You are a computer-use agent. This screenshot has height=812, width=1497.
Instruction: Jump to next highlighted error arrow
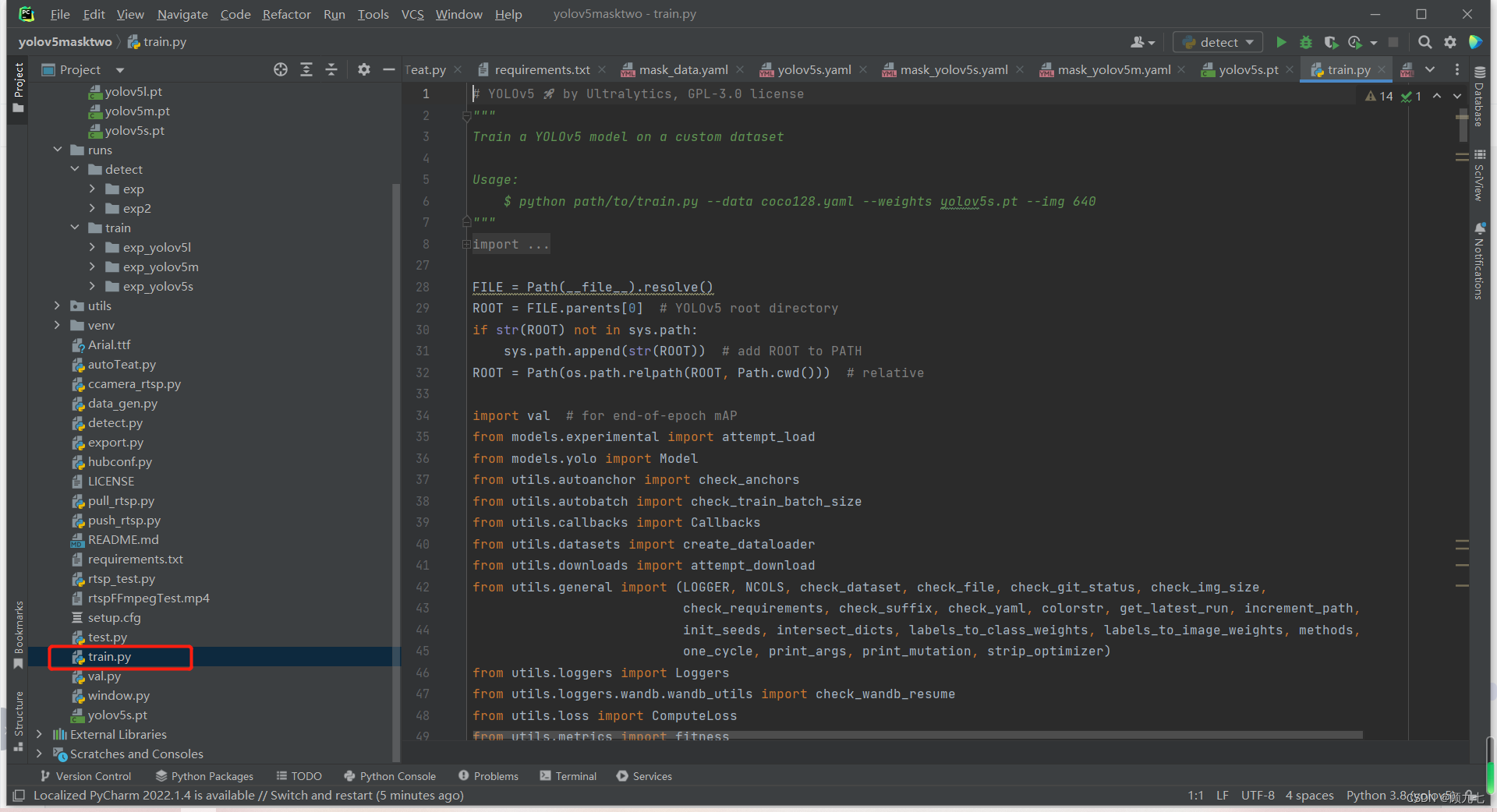pos(1456,96)
